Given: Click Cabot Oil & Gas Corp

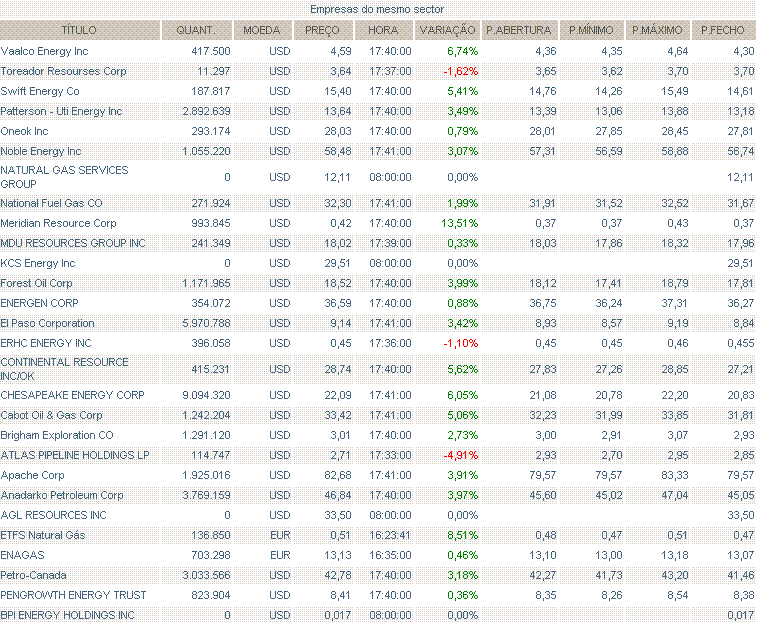Looking at the screenshot, I should tap(51, 416).
